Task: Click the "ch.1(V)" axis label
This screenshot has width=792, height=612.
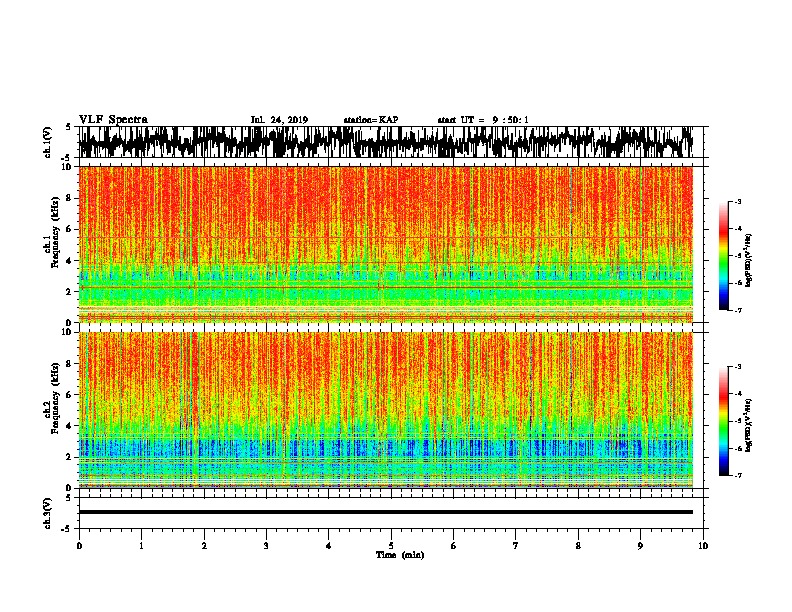Action: click(x=48, y=142)
